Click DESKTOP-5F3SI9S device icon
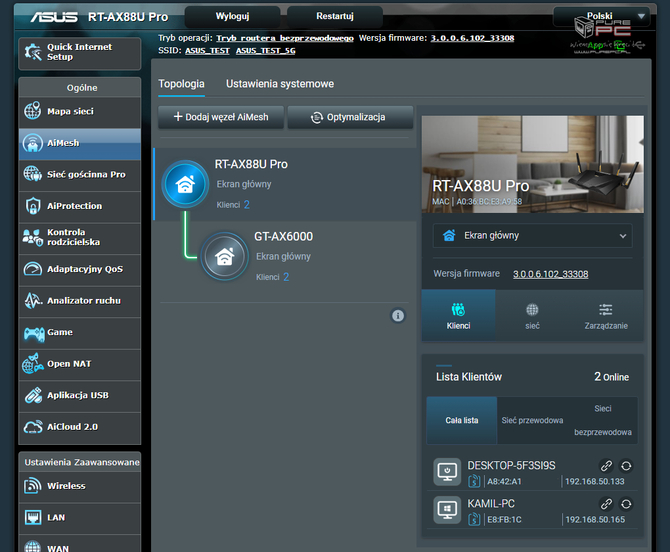 pos(447,472)
